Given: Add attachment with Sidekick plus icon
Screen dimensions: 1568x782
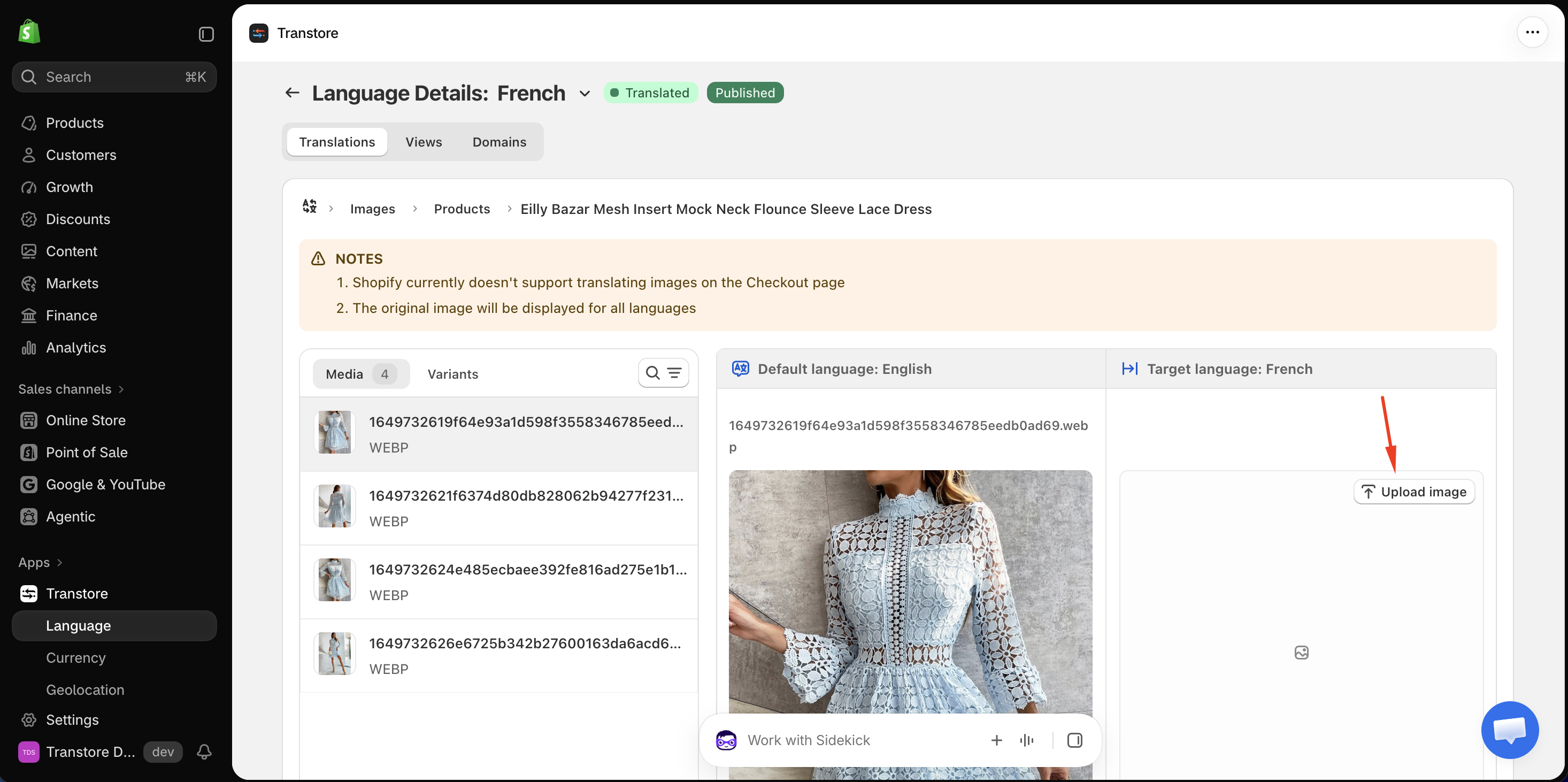Looking at the screenshot, I should click(996, 740).
